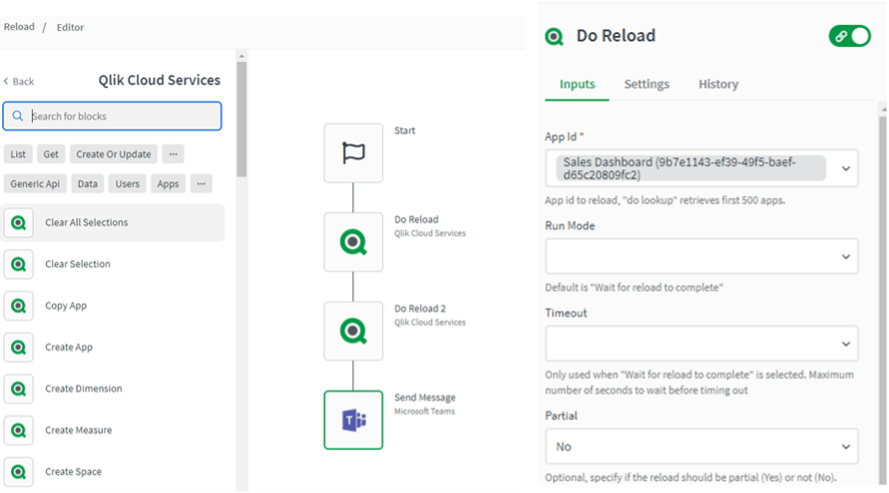This screenshot has width=889, height=493.
Task: Click the Create Measure label
Action: click(x=78, y=431)
